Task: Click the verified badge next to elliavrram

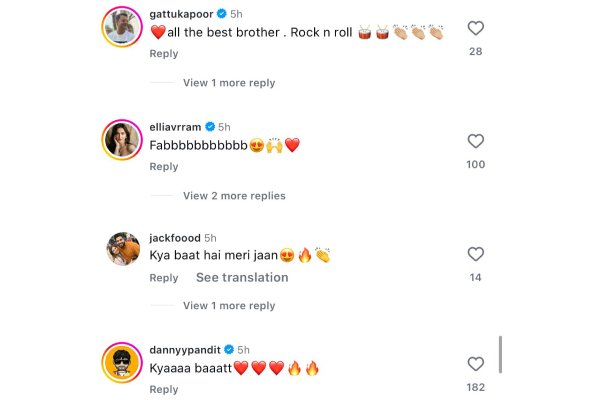Action: 210,127
